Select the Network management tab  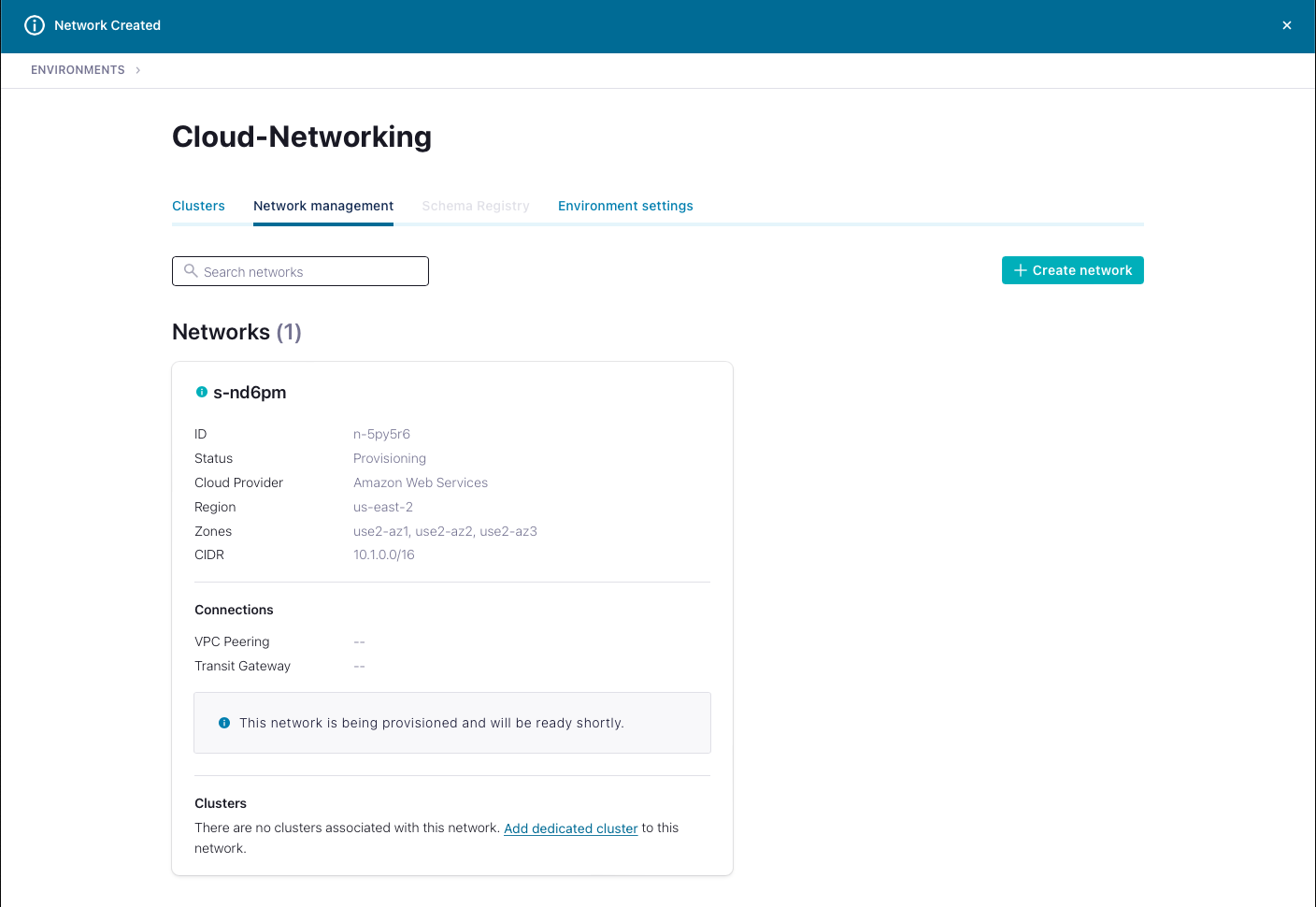point(323,206)
